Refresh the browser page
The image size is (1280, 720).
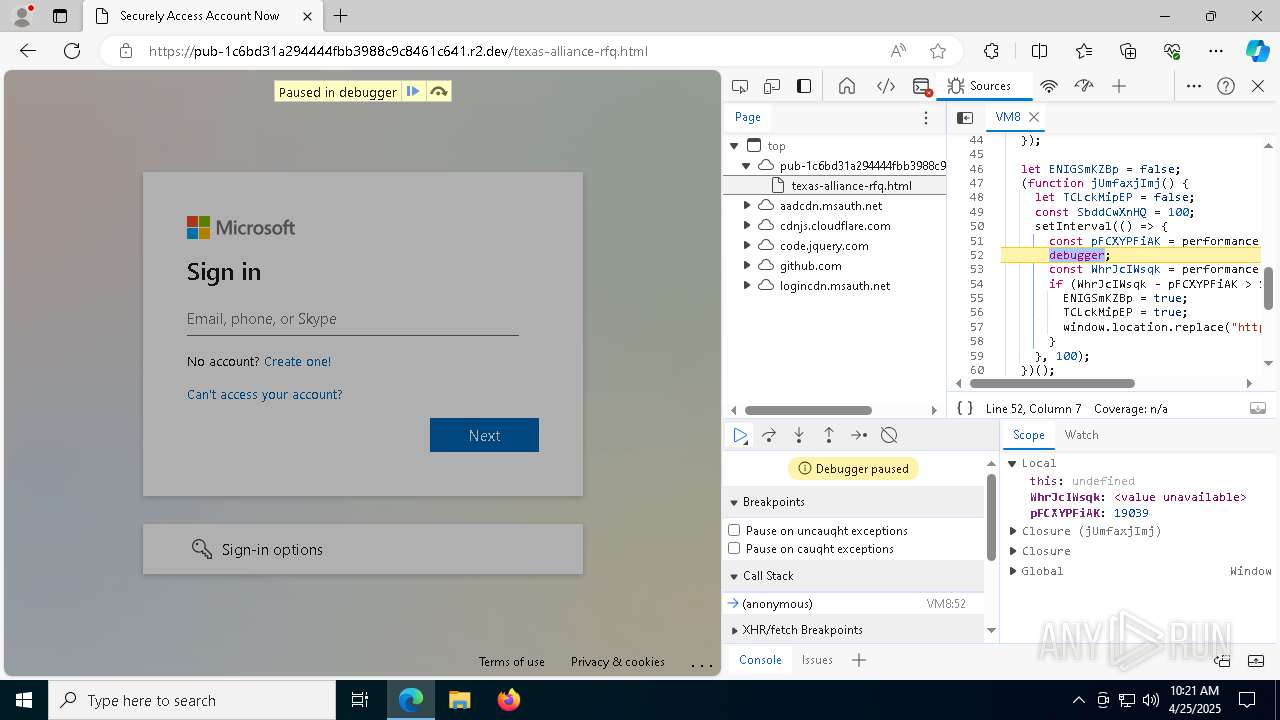(72, 51)
